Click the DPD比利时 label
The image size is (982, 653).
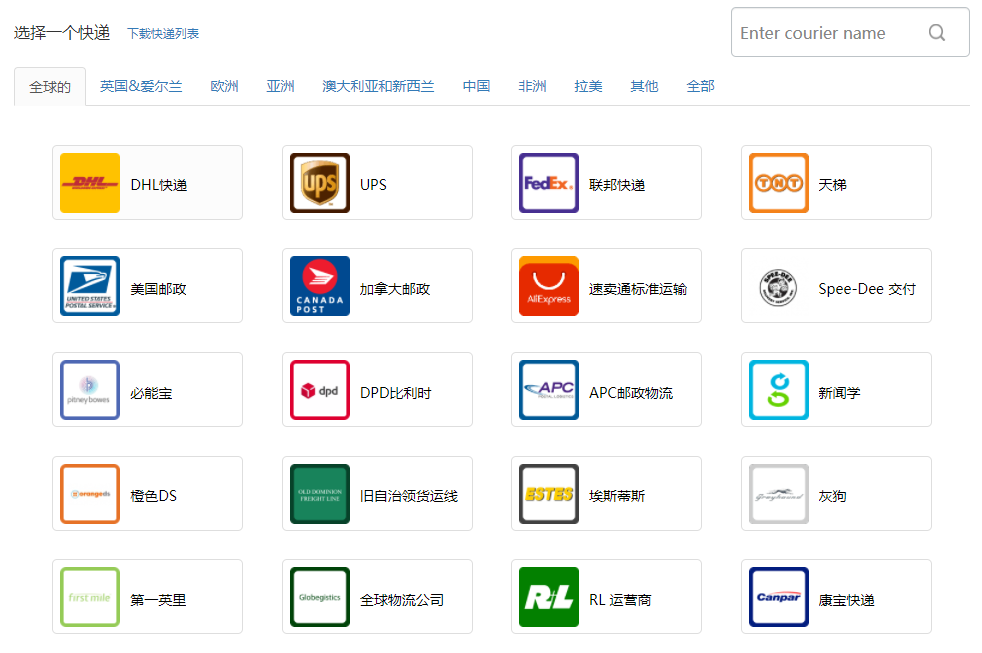(396, 393)
